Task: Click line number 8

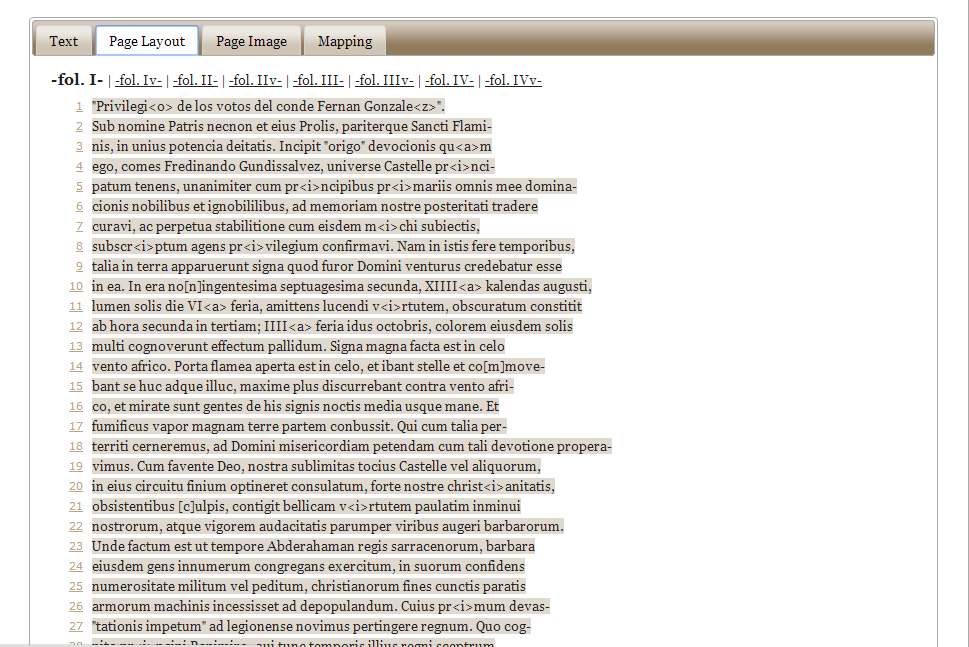Action: click(x=79, y=247)
